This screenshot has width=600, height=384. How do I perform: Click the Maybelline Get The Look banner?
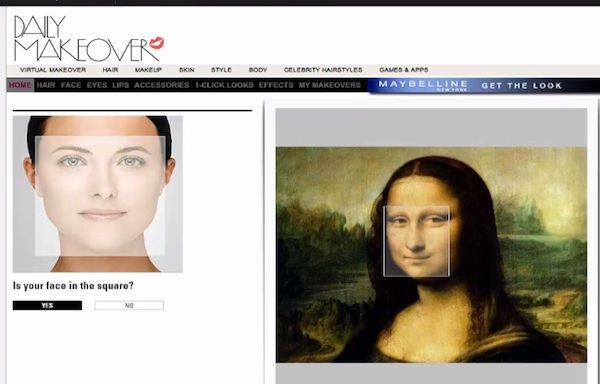coord(484,85)
